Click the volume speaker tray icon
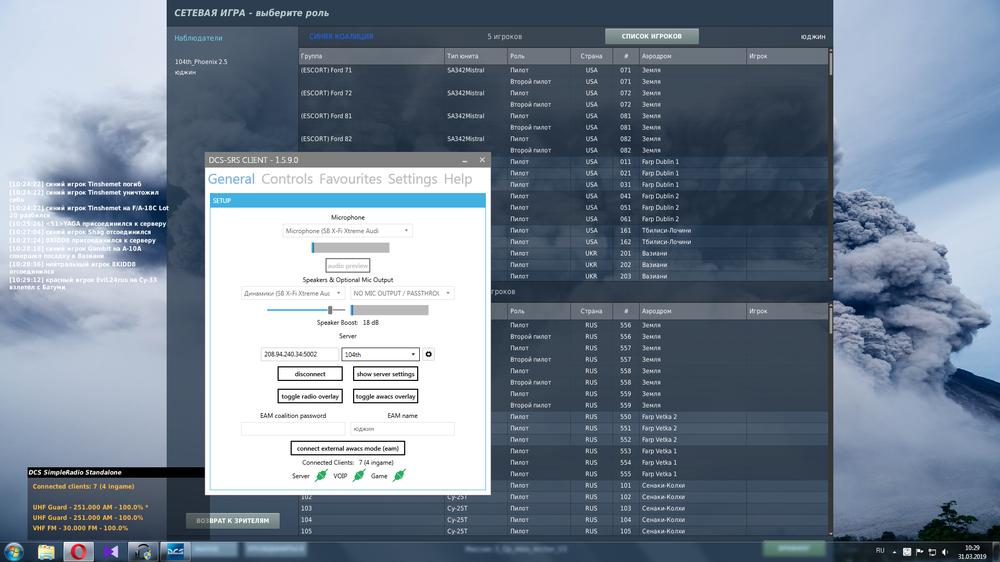The width and height of the screenshot is (1000, 562). (x=945, y=552)
